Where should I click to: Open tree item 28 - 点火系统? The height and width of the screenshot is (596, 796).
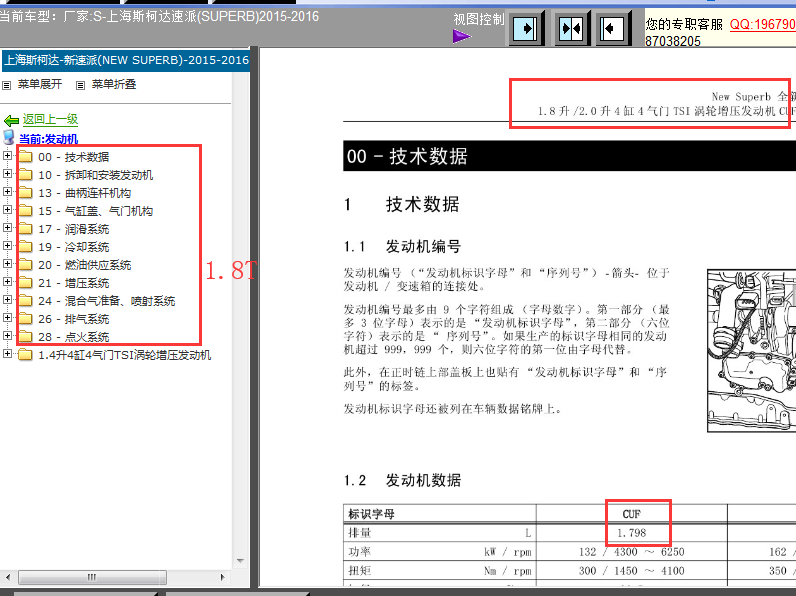coord(74,337)
